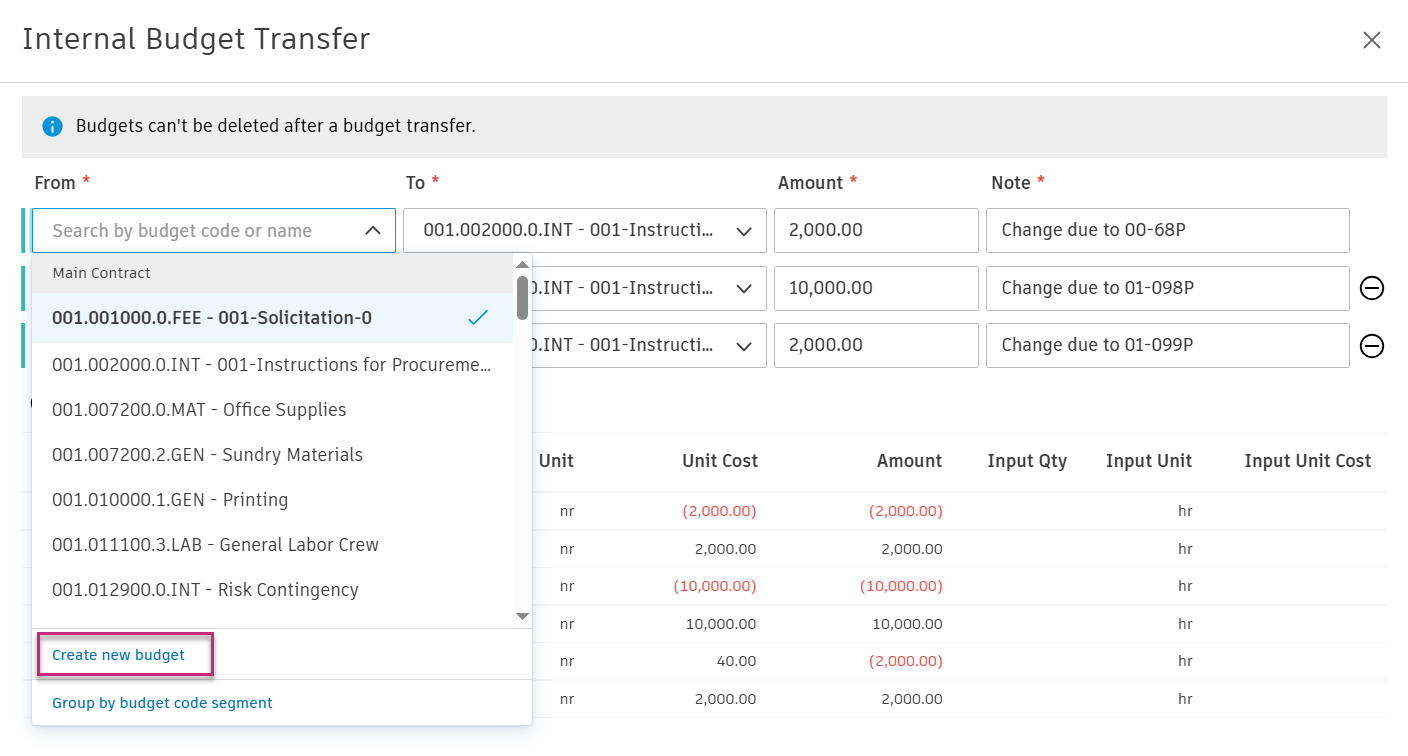Edit the Change due to 00-68P note

pos(1167,230)
